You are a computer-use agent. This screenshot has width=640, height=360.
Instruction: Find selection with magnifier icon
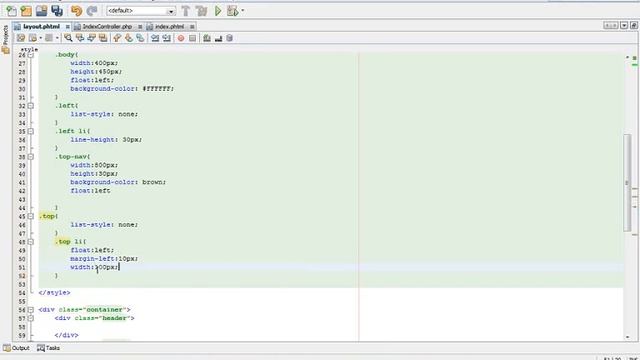click(x=68, y=38)
